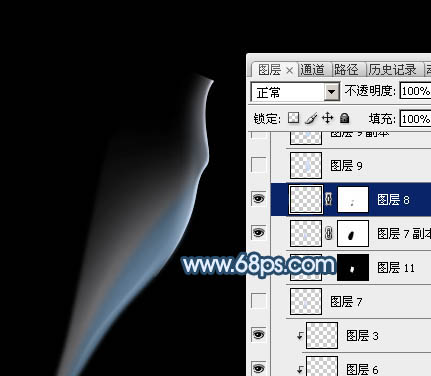The width and height of the screenshot is (431, 376).
Task: Hide the 图层 7 副本 layer
Action: 259,233
